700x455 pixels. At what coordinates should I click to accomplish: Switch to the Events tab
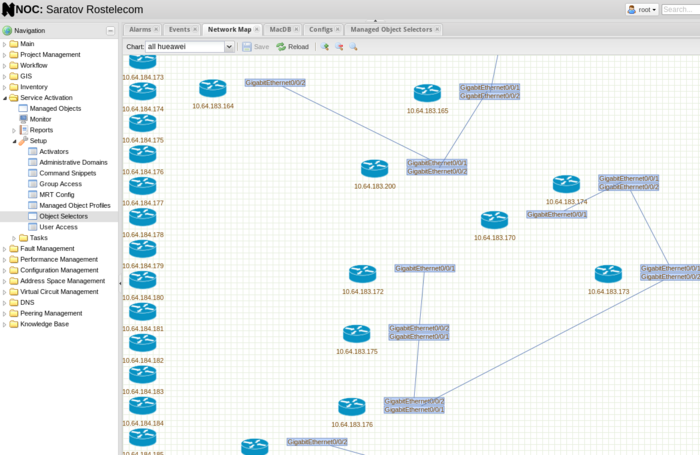click(179, 29)
